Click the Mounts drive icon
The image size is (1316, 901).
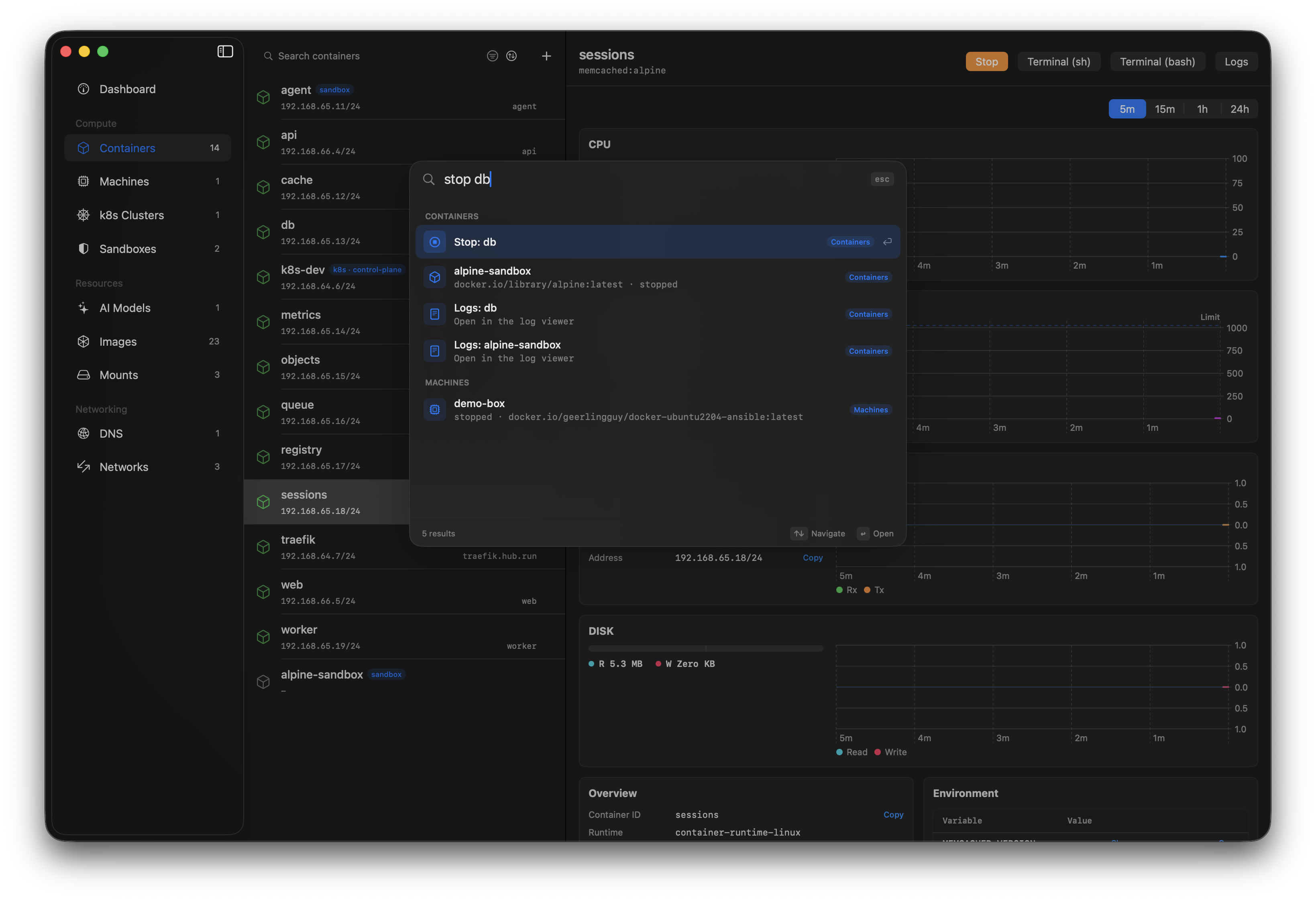(x=83, y=375)
